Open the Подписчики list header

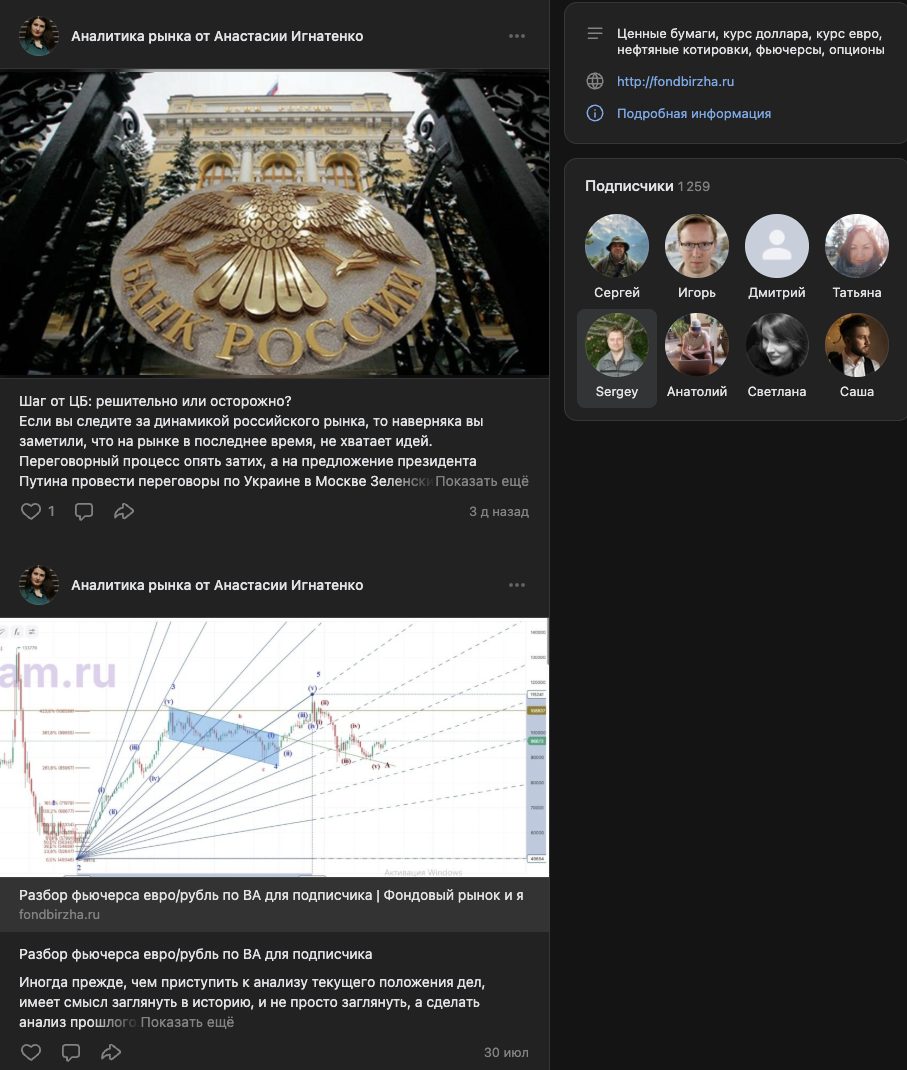pos(647,186)
